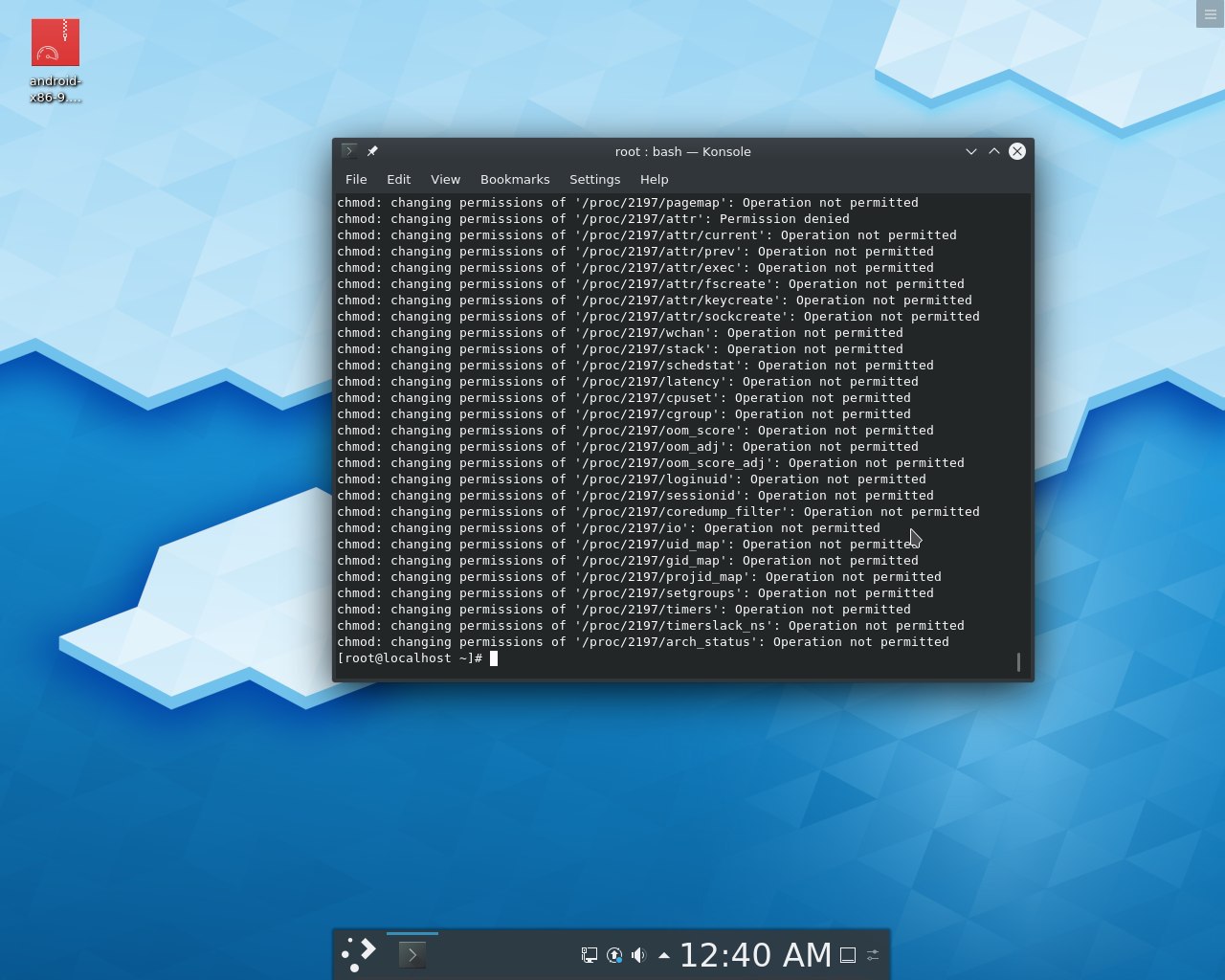Click the line with '/proc/2197/wchan'
Viewport: 1225px width, 980px height.
620,333
